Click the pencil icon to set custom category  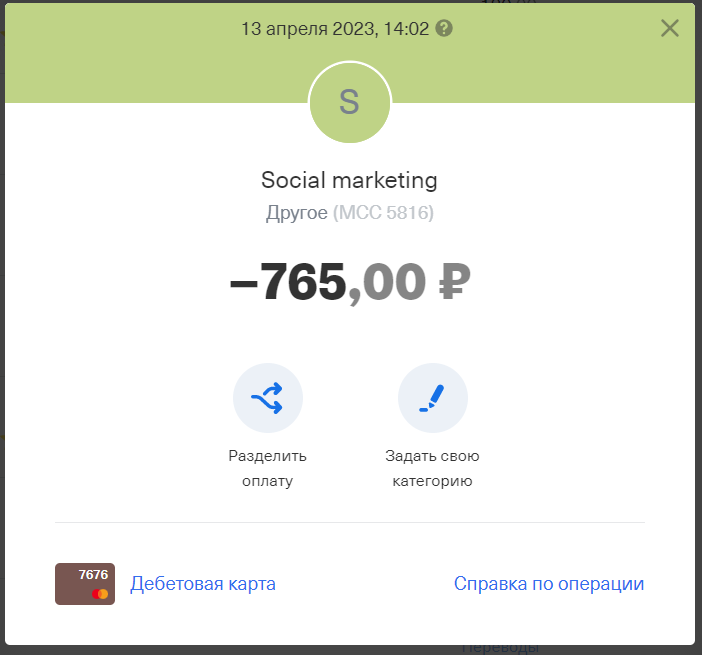(432, 398)
